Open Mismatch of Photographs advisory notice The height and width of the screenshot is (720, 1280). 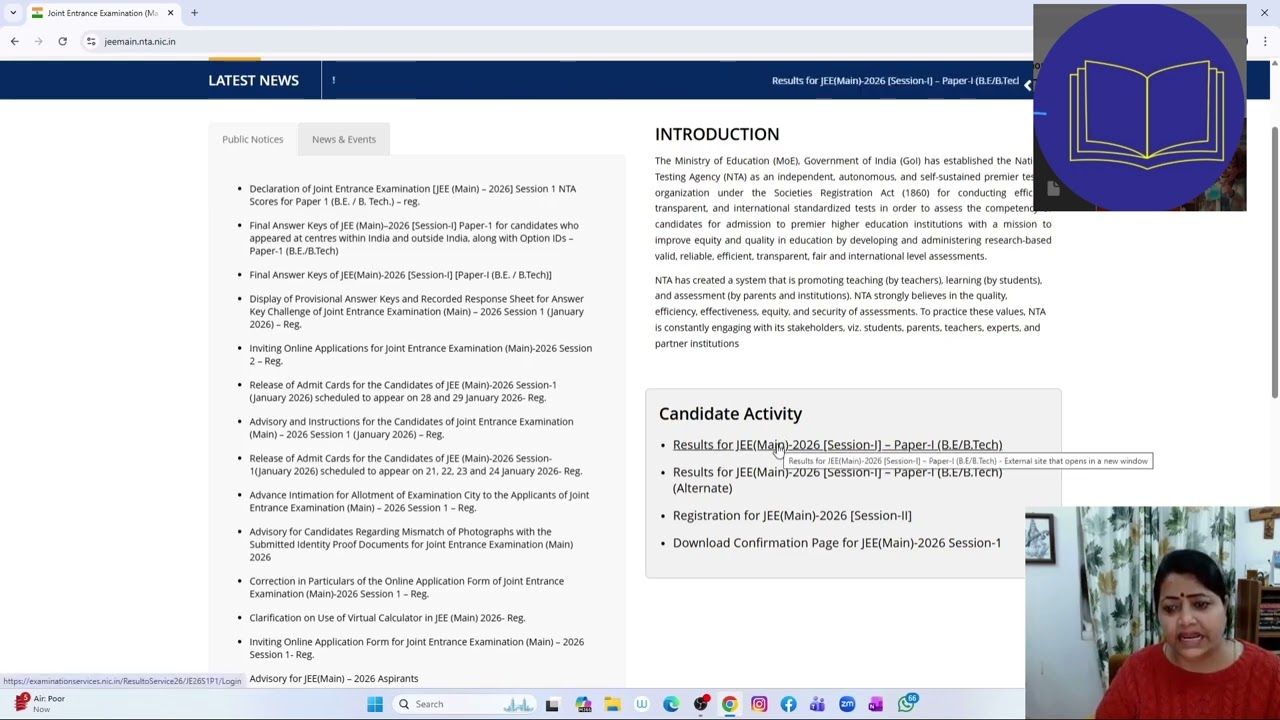411,544
